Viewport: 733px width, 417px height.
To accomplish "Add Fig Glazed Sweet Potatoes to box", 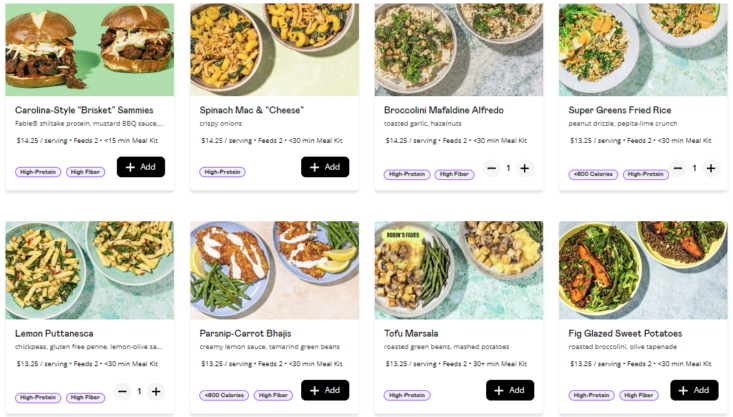I will [x=694, y=390].
